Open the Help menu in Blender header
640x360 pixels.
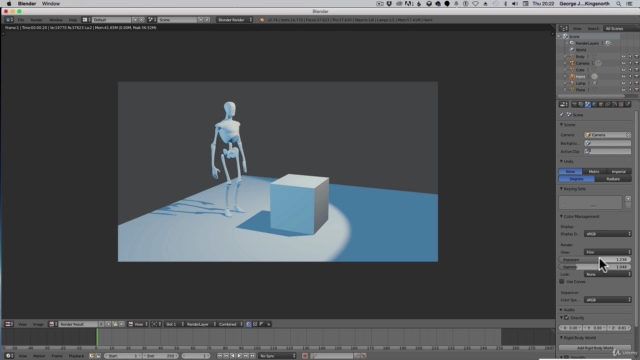coord(73,20)
